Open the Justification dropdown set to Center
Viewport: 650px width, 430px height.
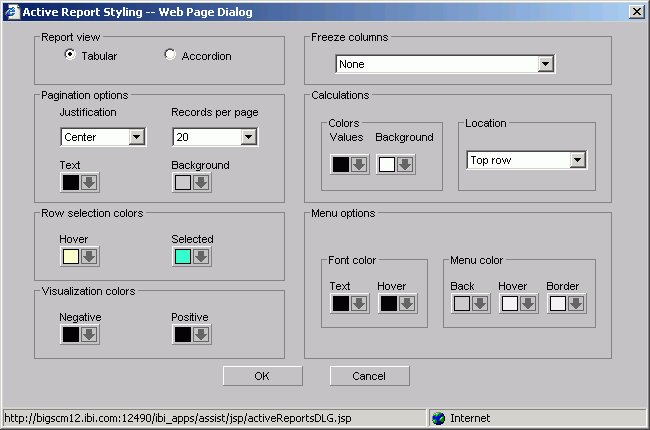[137, 137]
